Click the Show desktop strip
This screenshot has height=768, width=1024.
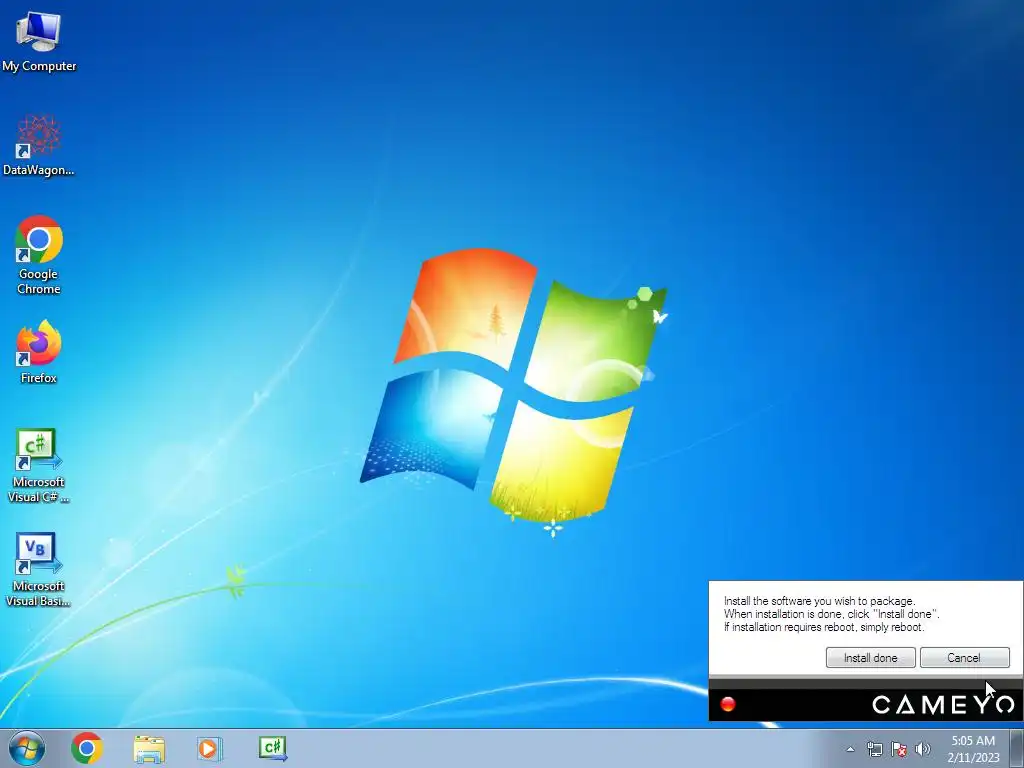[x=1017, y=748]
